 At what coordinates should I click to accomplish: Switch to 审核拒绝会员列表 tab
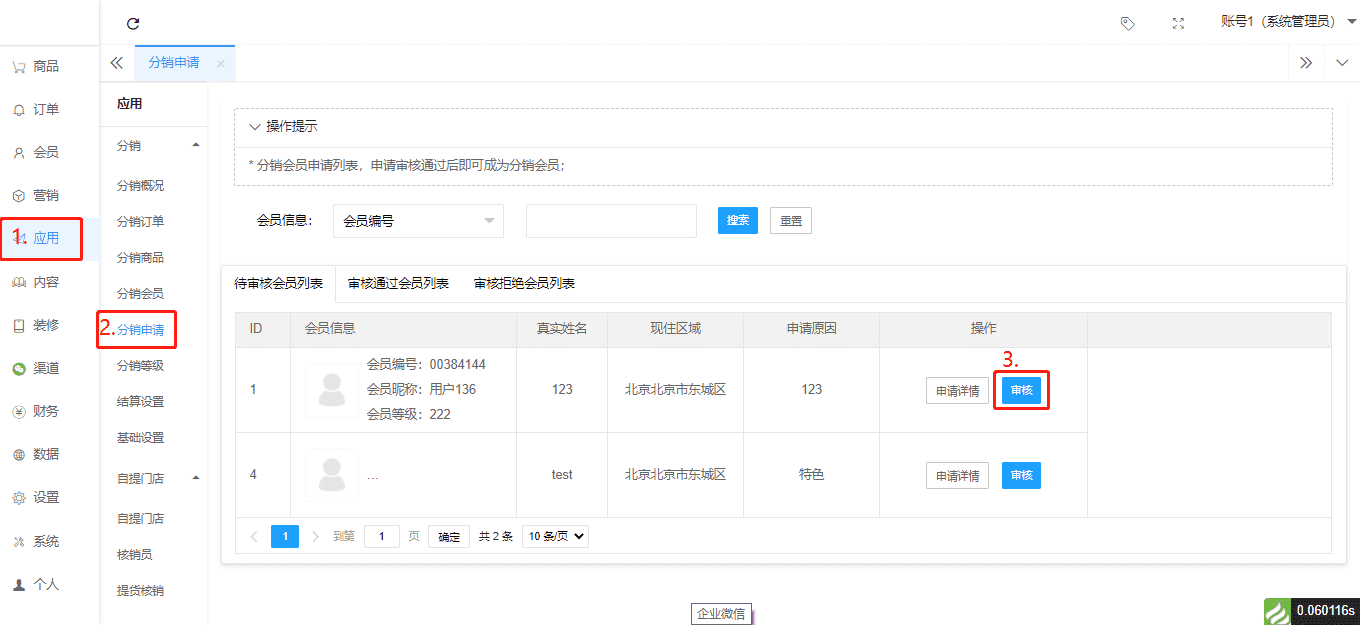[x=524, y=283]
